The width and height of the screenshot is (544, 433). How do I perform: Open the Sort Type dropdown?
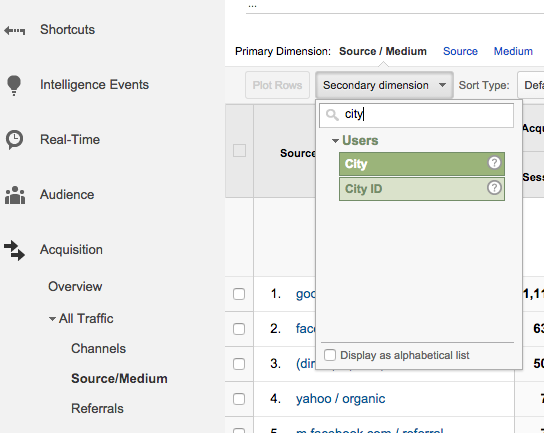point(530,85)
